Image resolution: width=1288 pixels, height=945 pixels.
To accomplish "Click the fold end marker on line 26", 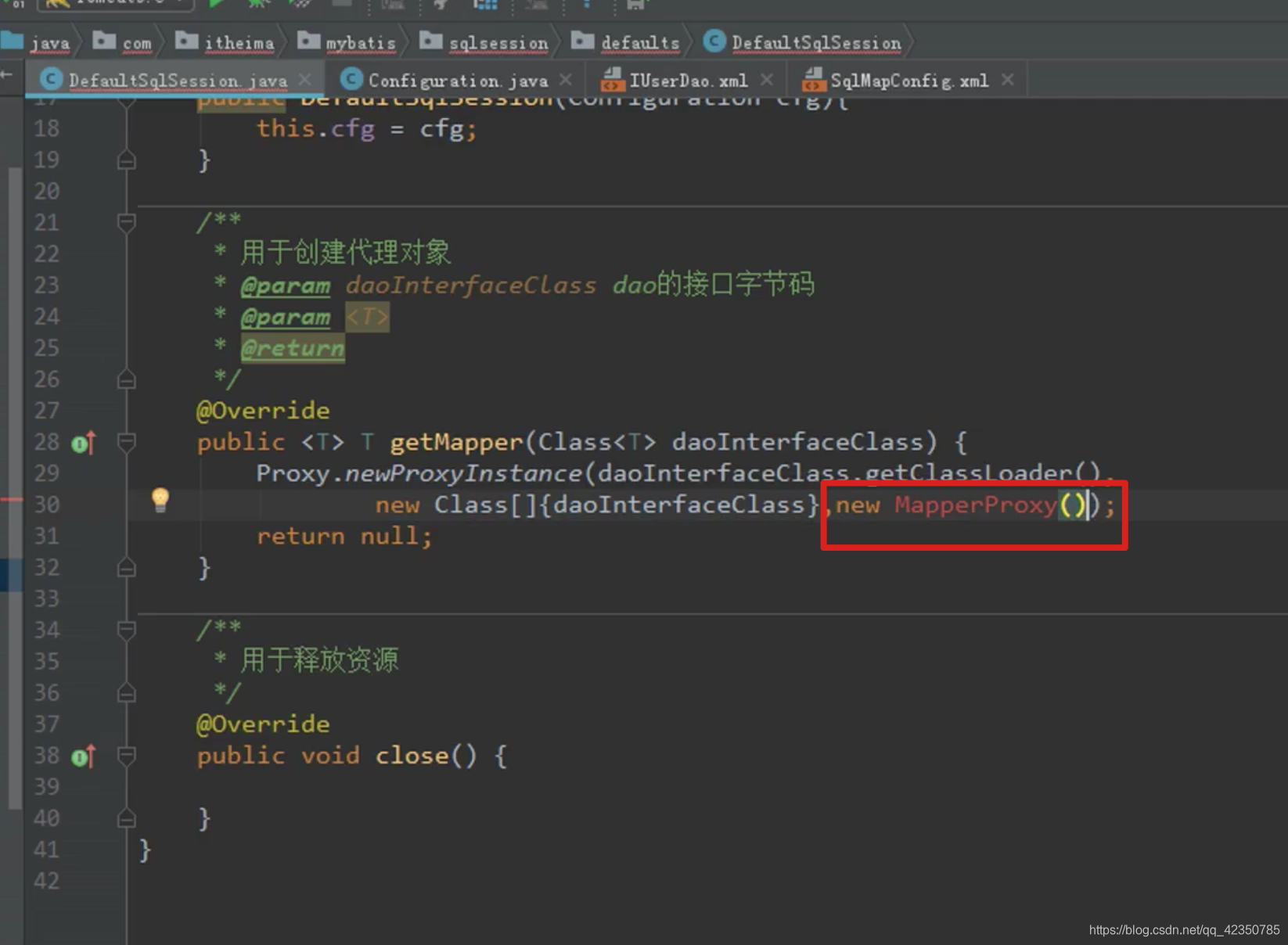I will 126,380.
